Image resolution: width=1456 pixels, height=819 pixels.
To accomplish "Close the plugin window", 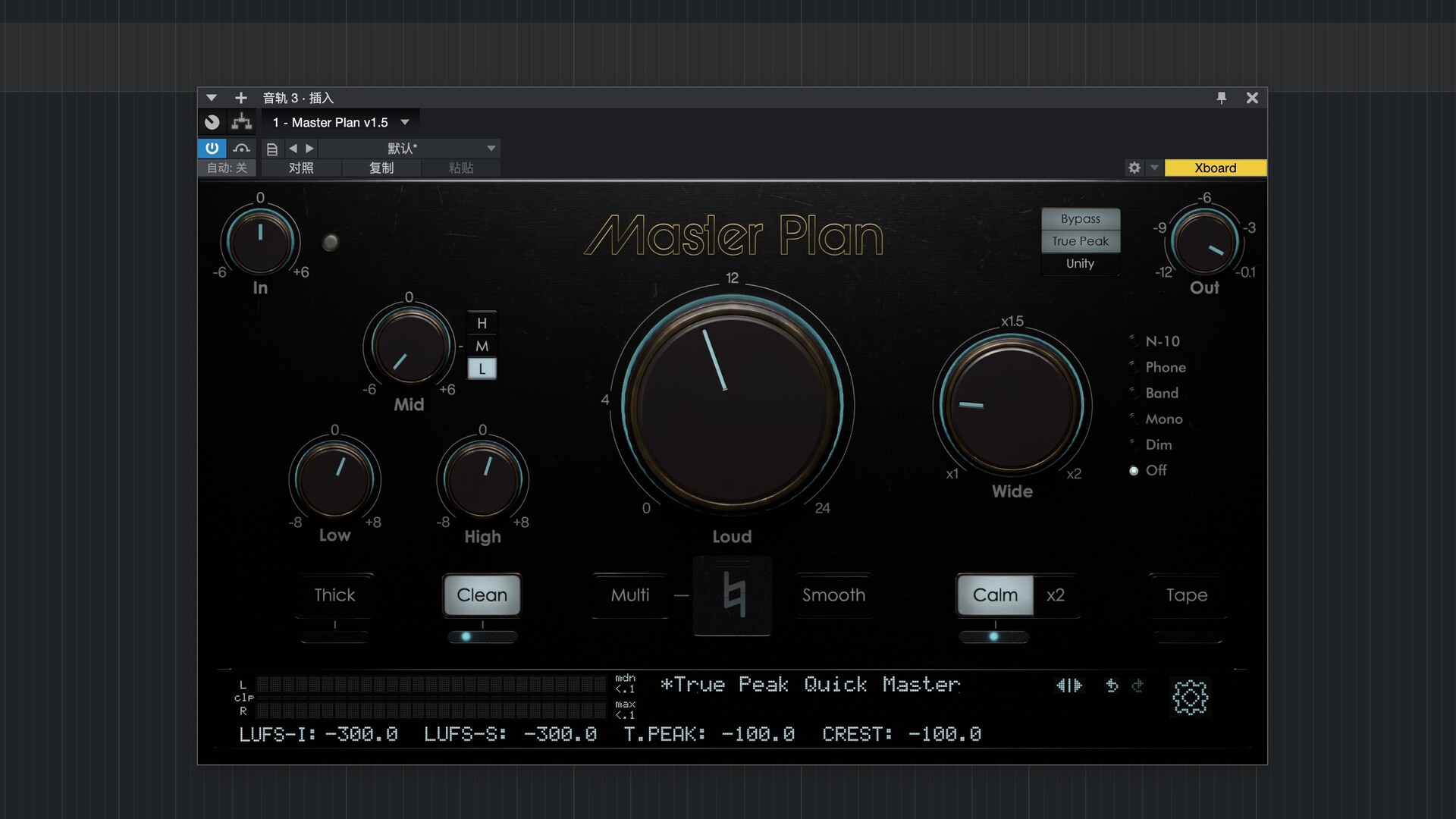I will pos(1252,98).
